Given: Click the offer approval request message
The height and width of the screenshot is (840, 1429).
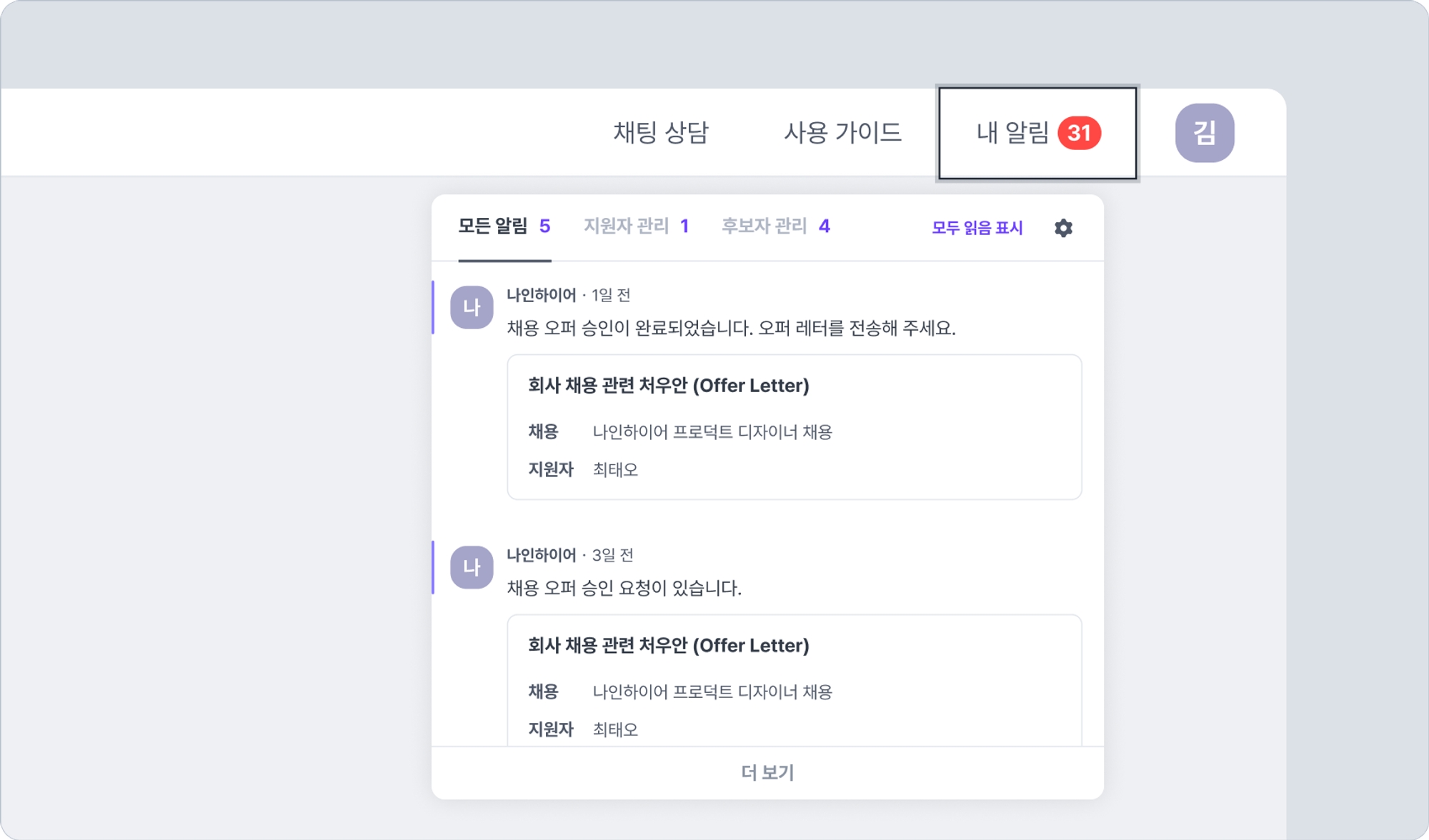Looking at the screenshot, I should 624,589.
